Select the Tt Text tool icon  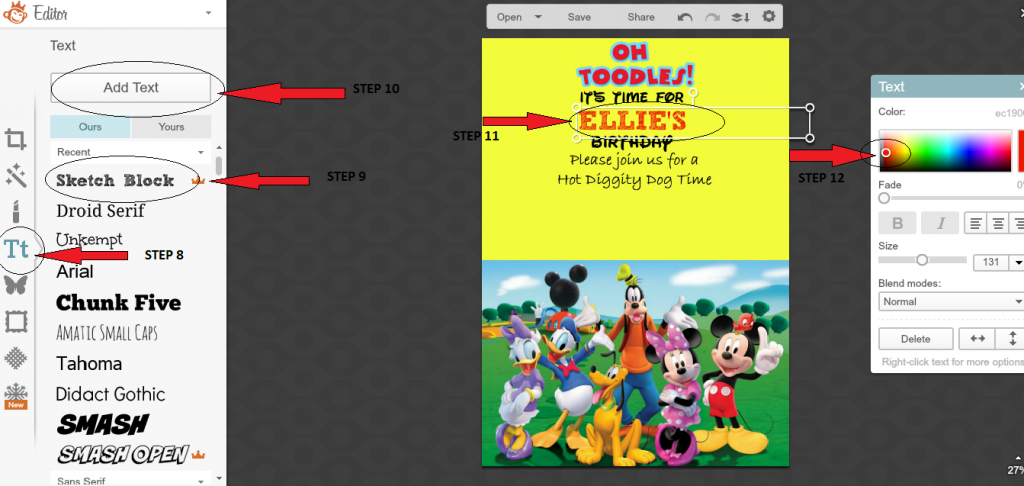click(16, 249)
